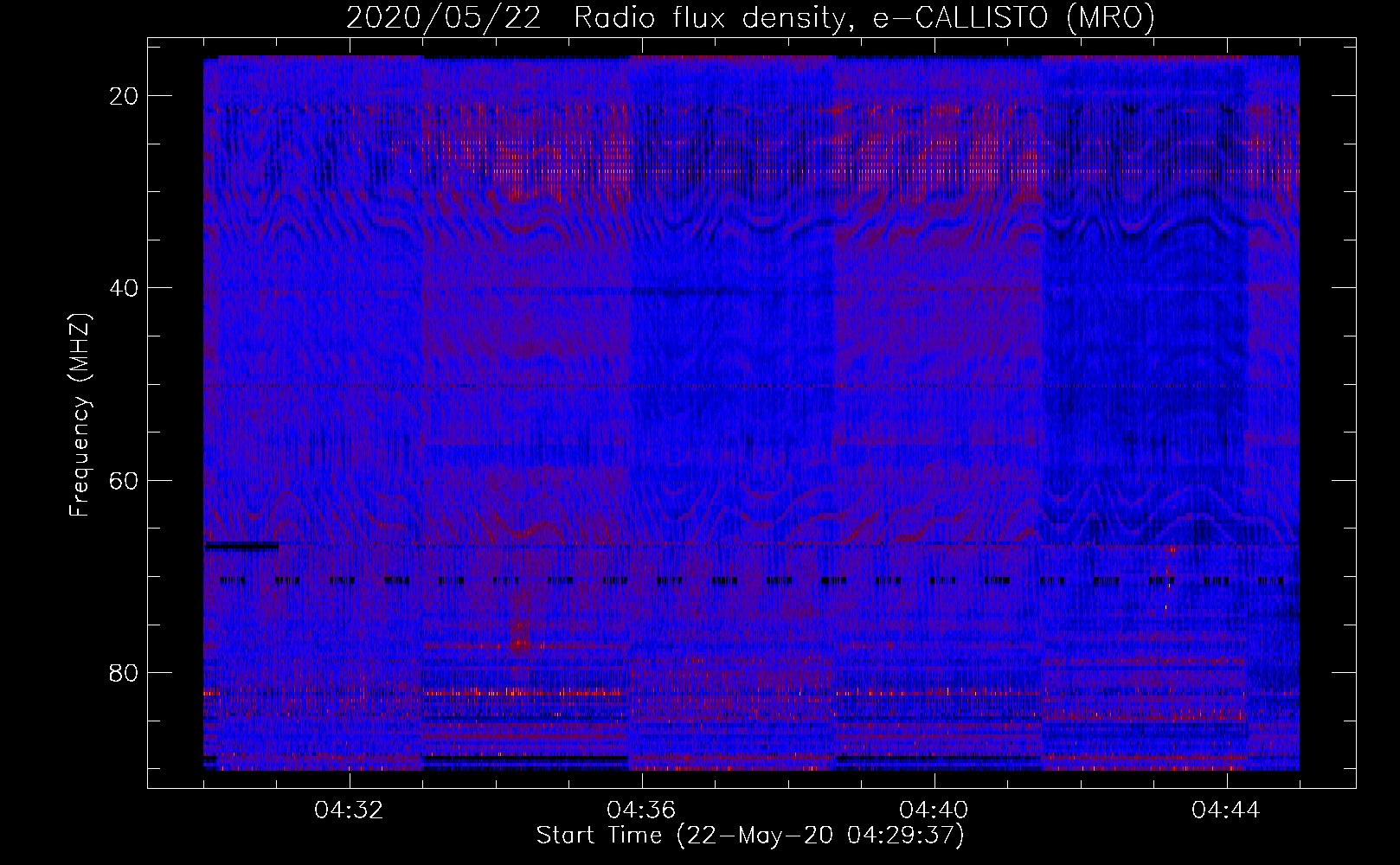Image resolution: width=1400 pixels, height=865 pixels.
Task: Click the "Frequency (MHZ)" axis label
Action: (x=80, y=415)
